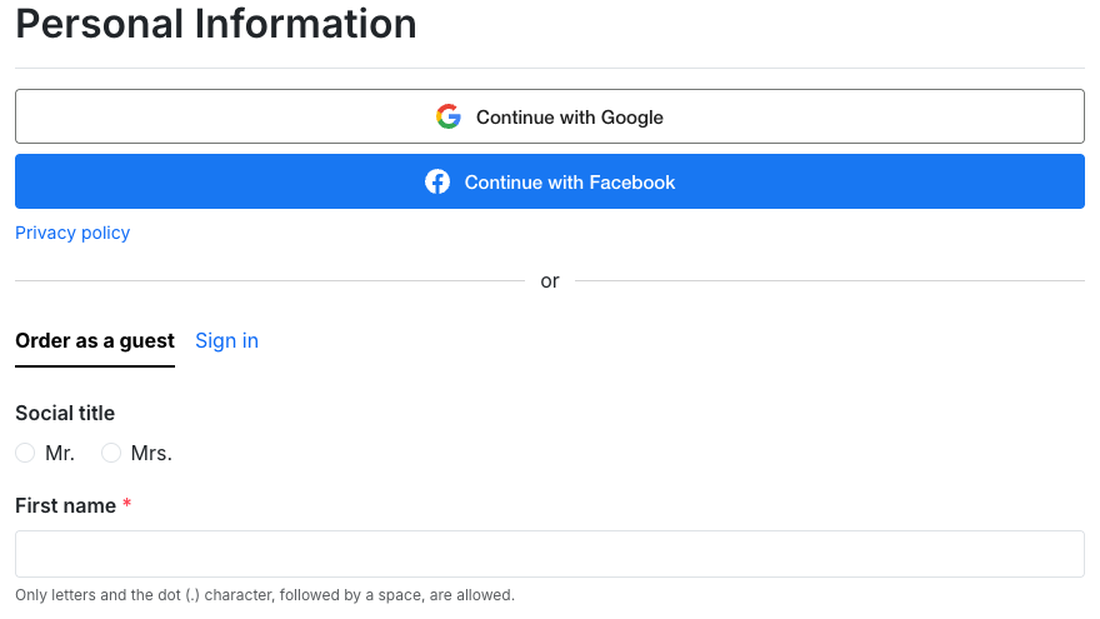
Task: Click the Social title label
Action: click(65, 413)
